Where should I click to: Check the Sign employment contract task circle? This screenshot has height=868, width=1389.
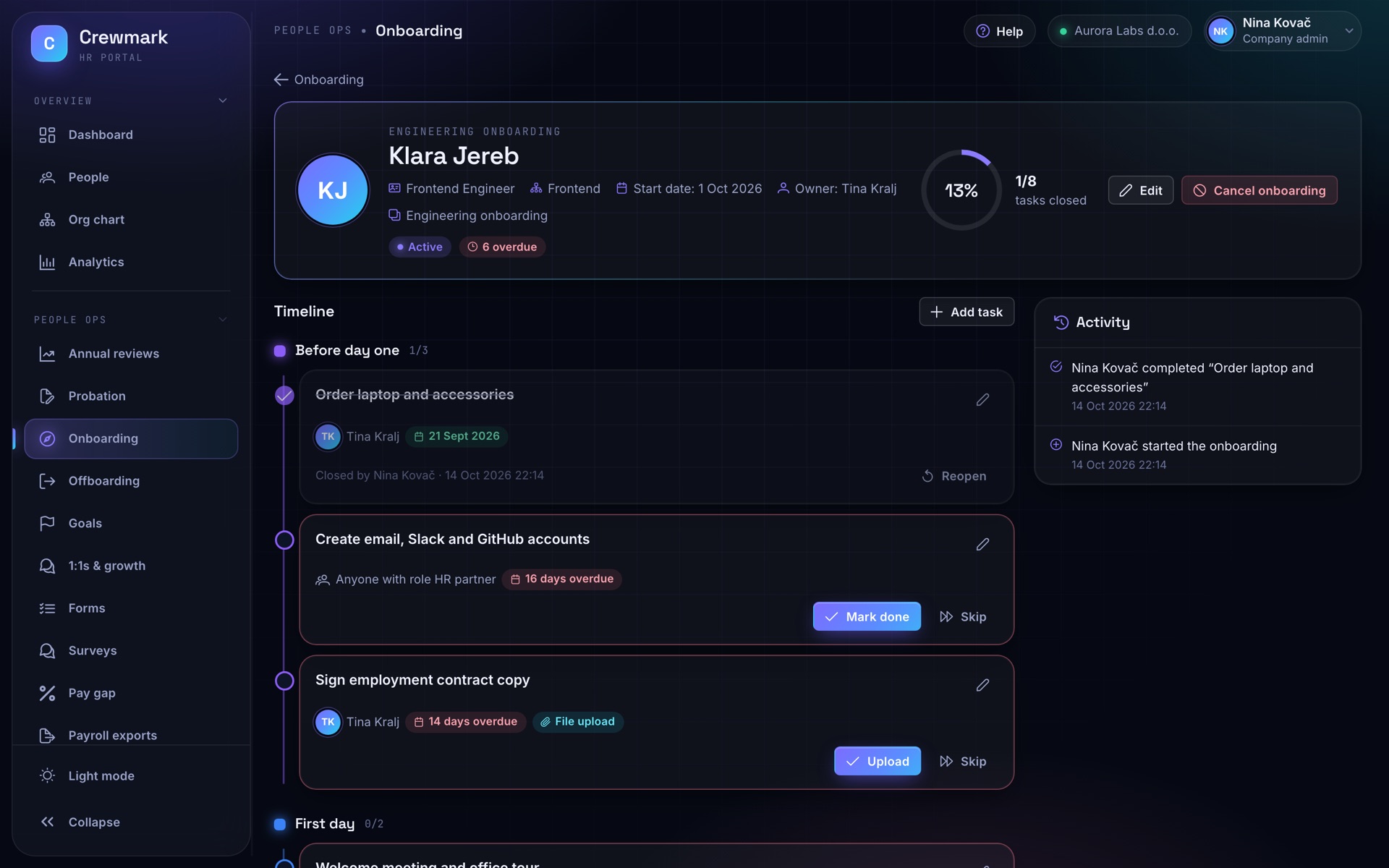click(284, 681)
